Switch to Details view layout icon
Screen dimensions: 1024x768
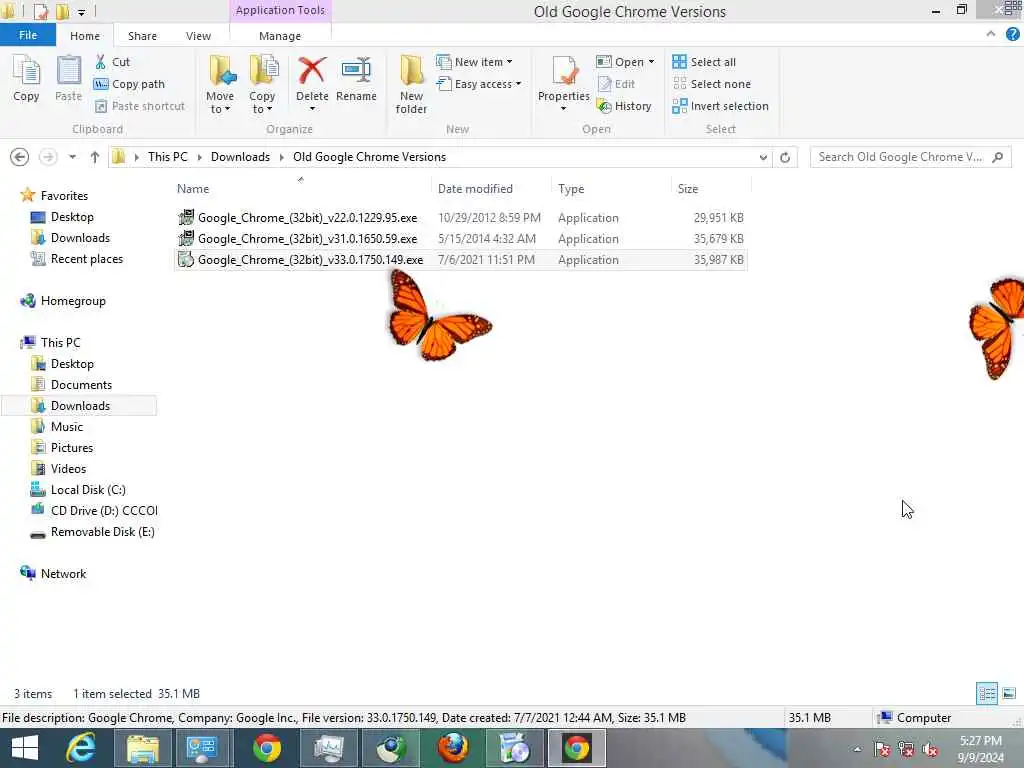[x=987, y=693]
